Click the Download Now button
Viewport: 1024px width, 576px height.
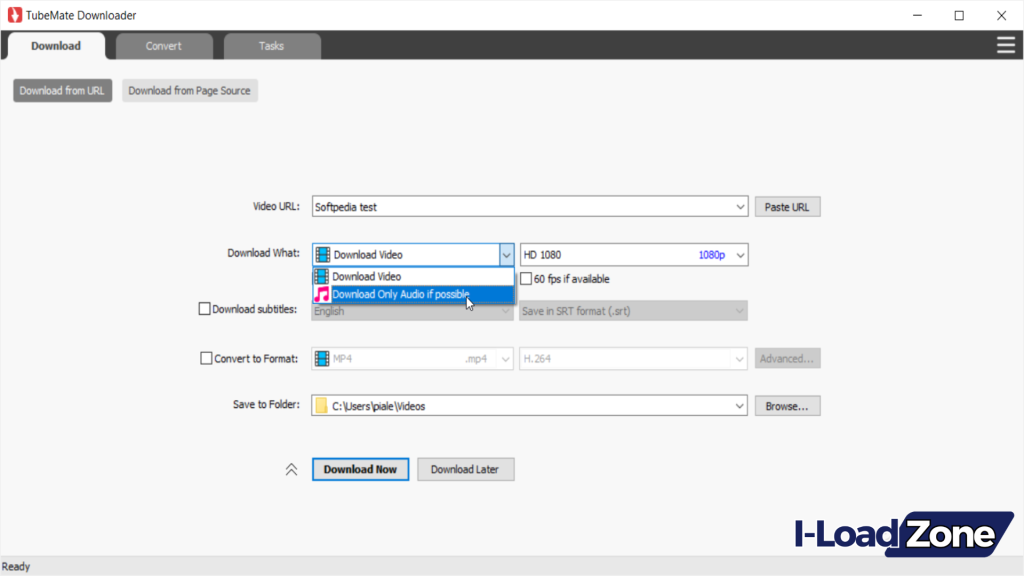pos(360,469)
